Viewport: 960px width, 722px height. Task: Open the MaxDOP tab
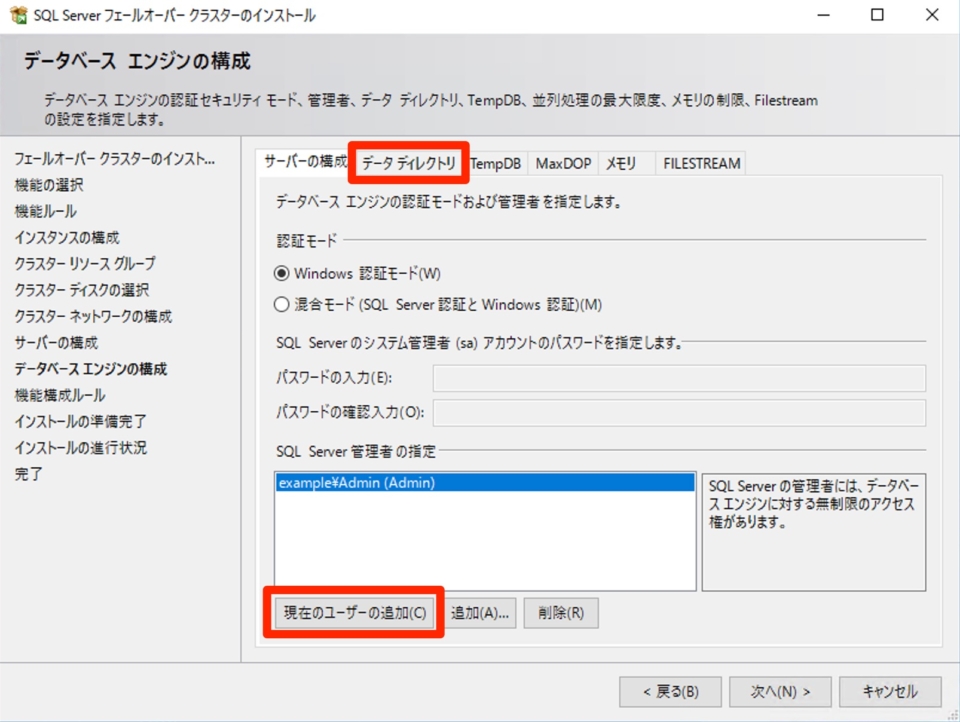click(563, 164)
